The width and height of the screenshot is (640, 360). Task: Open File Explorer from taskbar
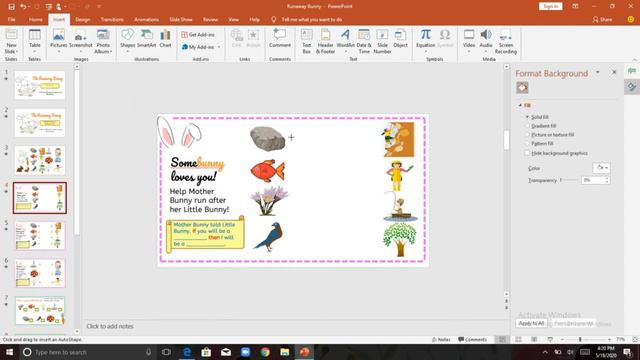coord(284,352)
